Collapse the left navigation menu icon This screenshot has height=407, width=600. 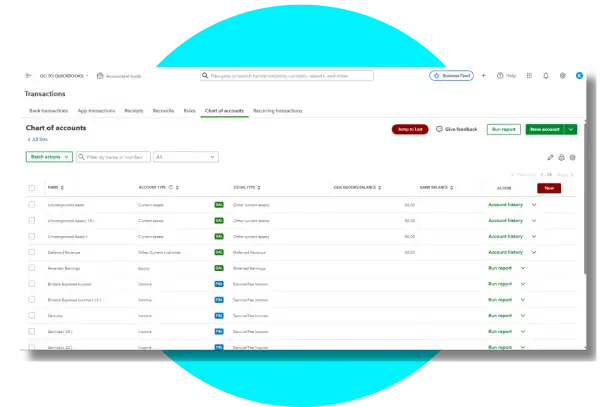pos(28,76)
